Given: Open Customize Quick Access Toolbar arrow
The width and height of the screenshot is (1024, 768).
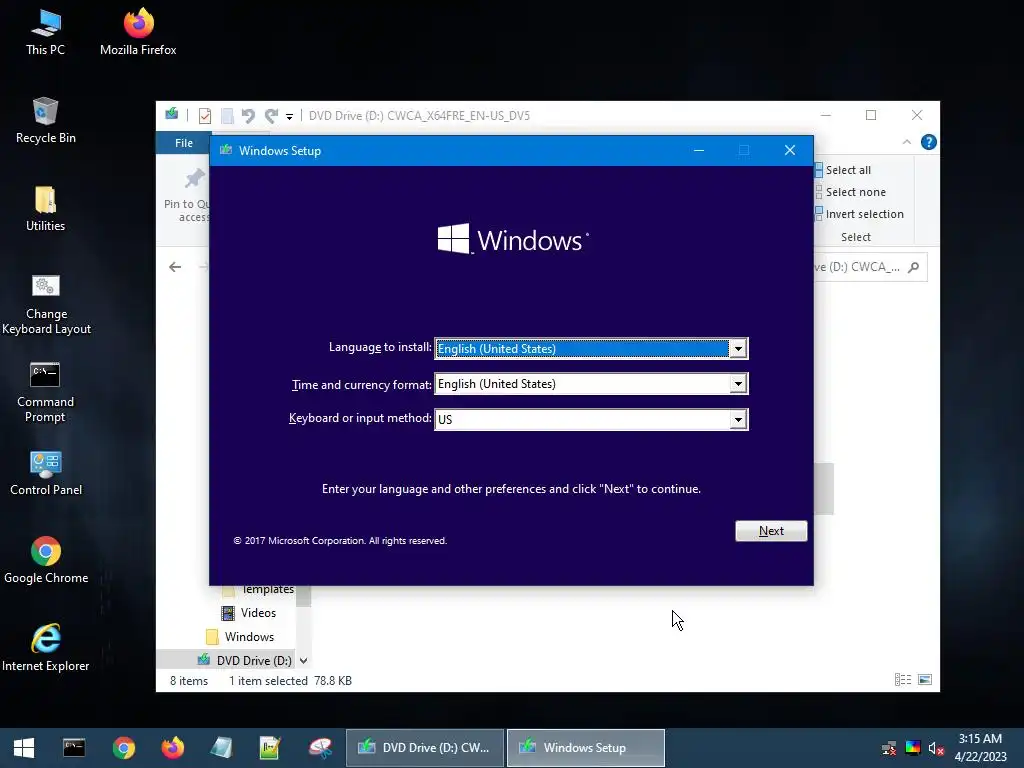Looking at the screenshot, I should tap(289, 117).
